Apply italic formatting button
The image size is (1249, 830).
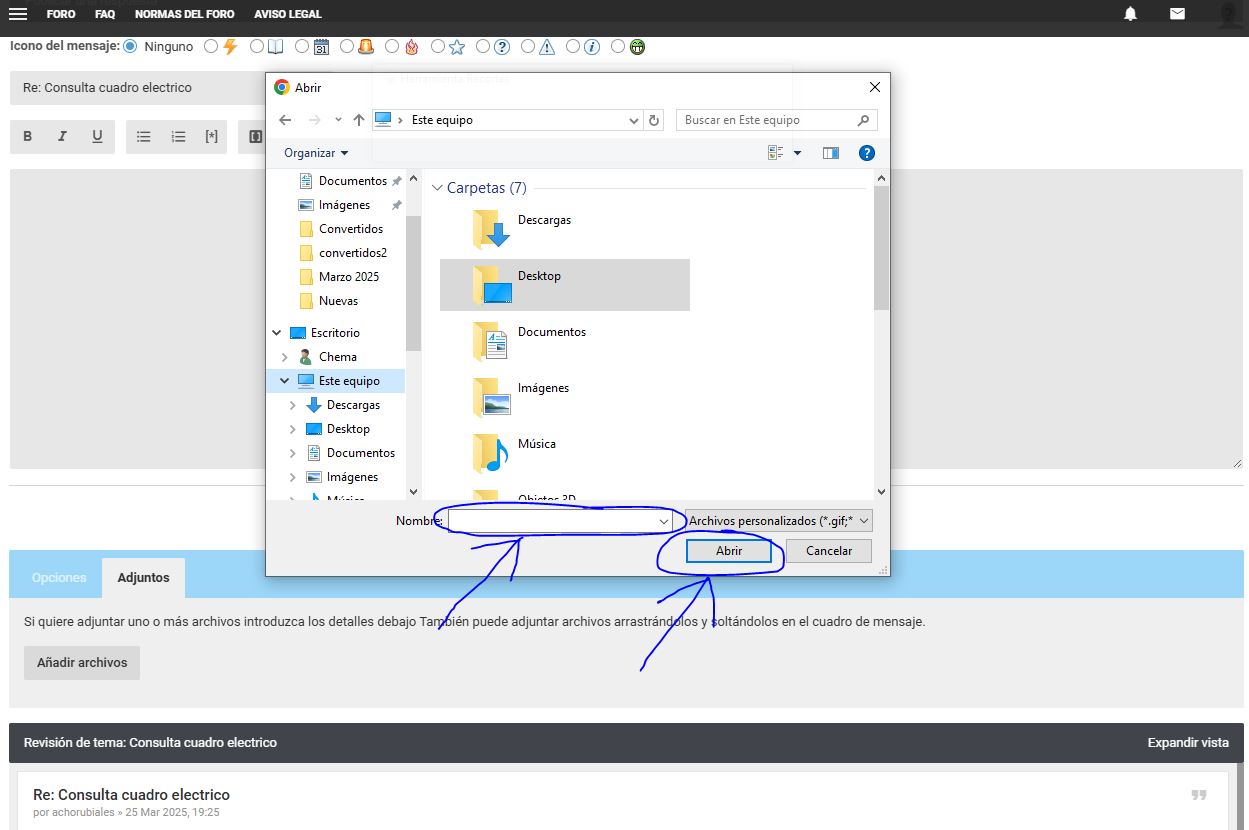point(62,137)
